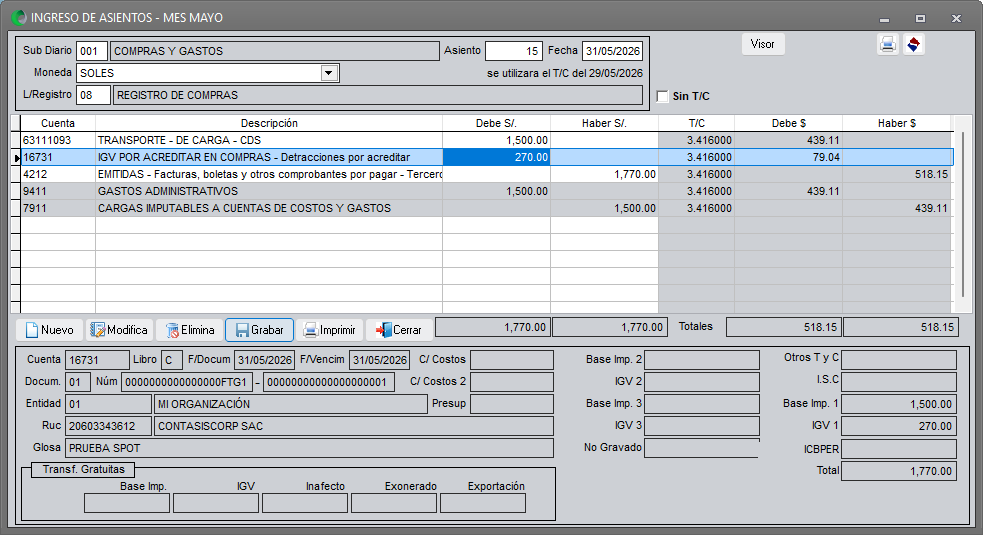Image resolution: width=983 pixels, height=535 pixels.
Task: Click the Imprimir button
Action: [329, 330]
